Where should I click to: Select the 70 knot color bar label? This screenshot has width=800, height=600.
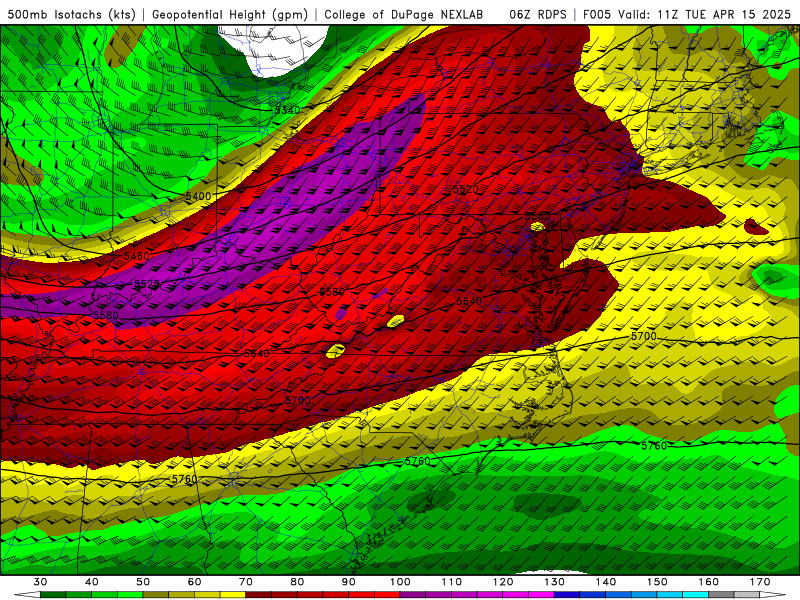tap(246, 582)
